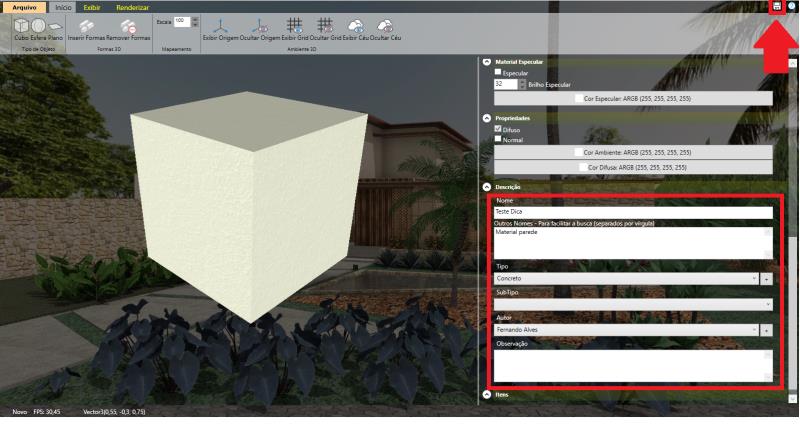Switch to the Renderizar tab

(132, 7)
